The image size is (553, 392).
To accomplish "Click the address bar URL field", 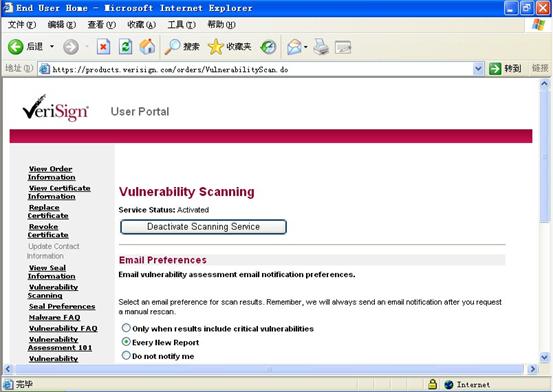I will (x=261, y=69).
